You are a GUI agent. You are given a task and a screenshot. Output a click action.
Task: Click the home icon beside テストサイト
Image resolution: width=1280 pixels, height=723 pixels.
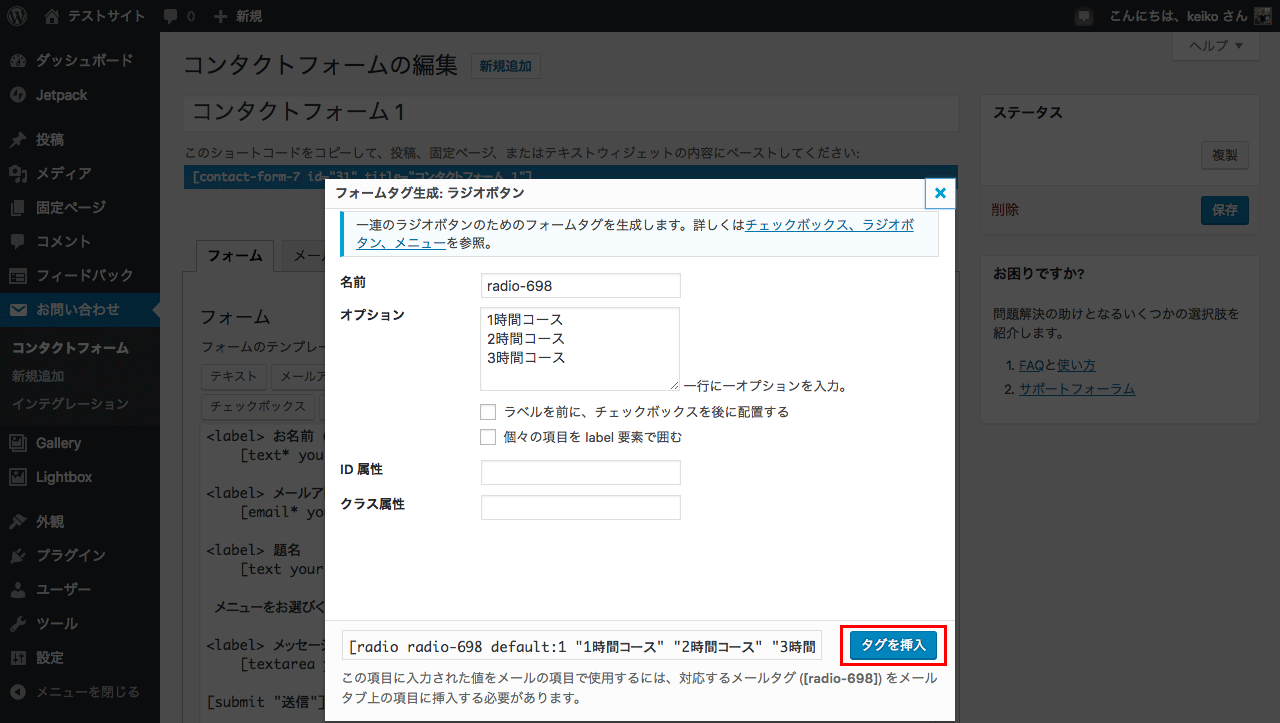[52, 16]
